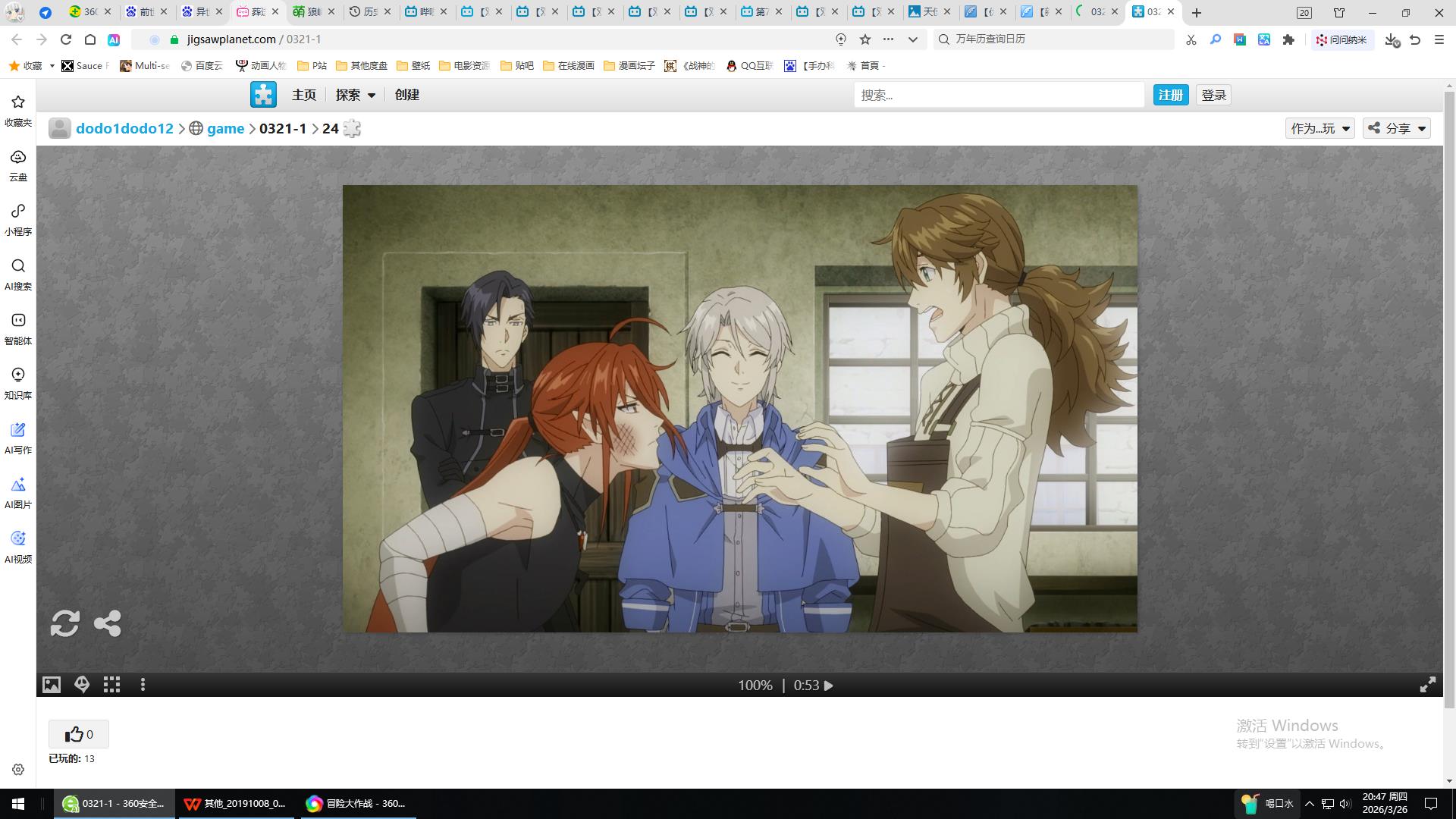This screenshot has height=819, width=1456.
Task: Bookmark the page with the address bar star
Action: pos(865,39)
